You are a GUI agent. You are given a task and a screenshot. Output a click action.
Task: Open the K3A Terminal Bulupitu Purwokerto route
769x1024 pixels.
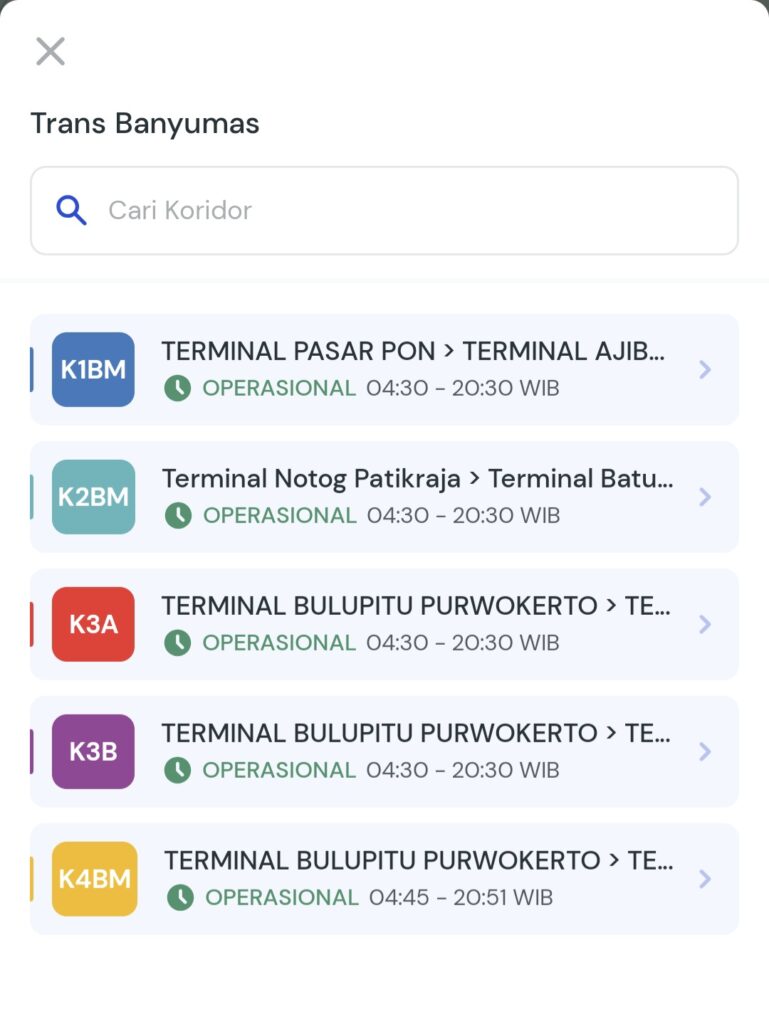pos(415,606)
